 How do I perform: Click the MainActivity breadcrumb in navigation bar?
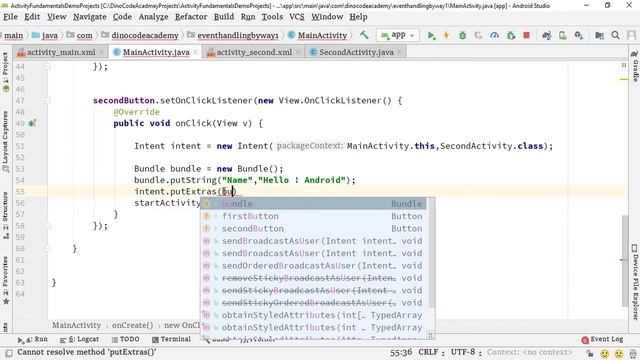pyautogui.click(x=318, y=35)
